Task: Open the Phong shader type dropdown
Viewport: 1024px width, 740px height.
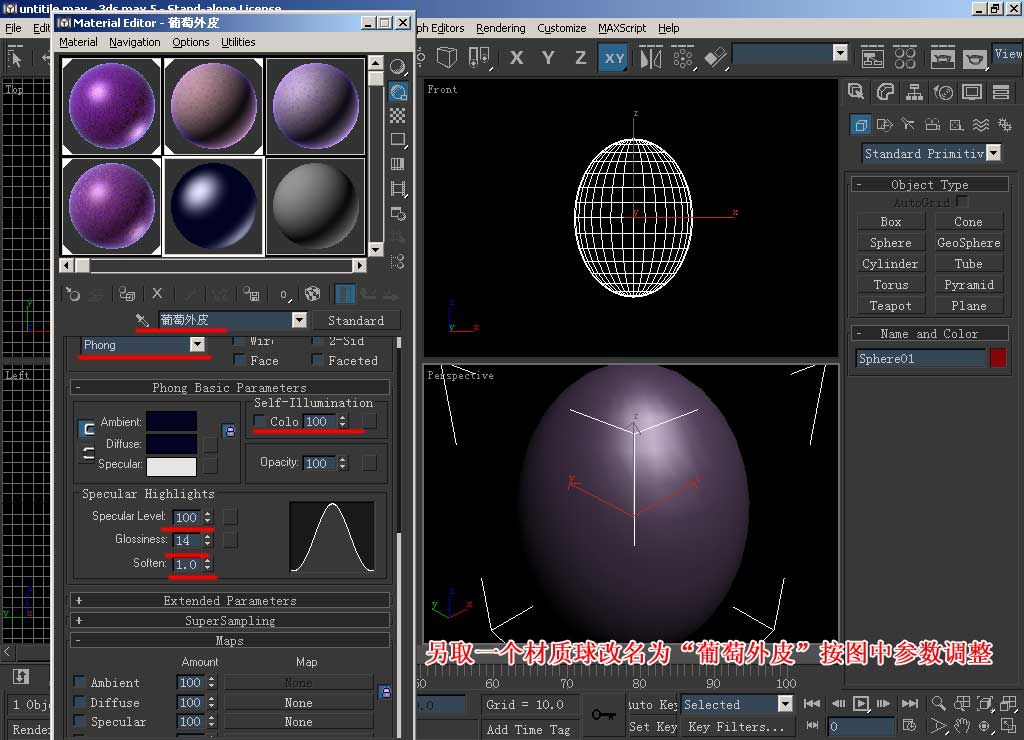Action: click(197, 344)
